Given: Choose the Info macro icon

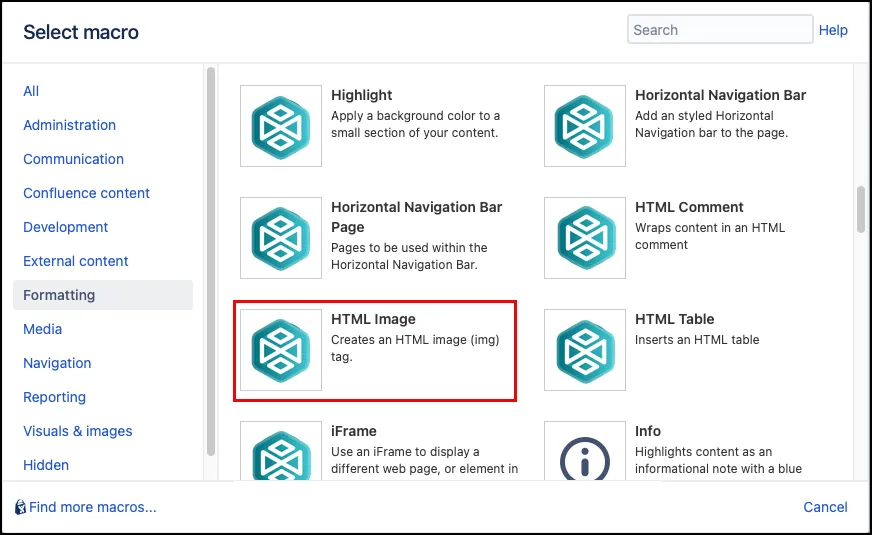Looking at the screenshot, I should pyautogui.click(x=584, y=451).
